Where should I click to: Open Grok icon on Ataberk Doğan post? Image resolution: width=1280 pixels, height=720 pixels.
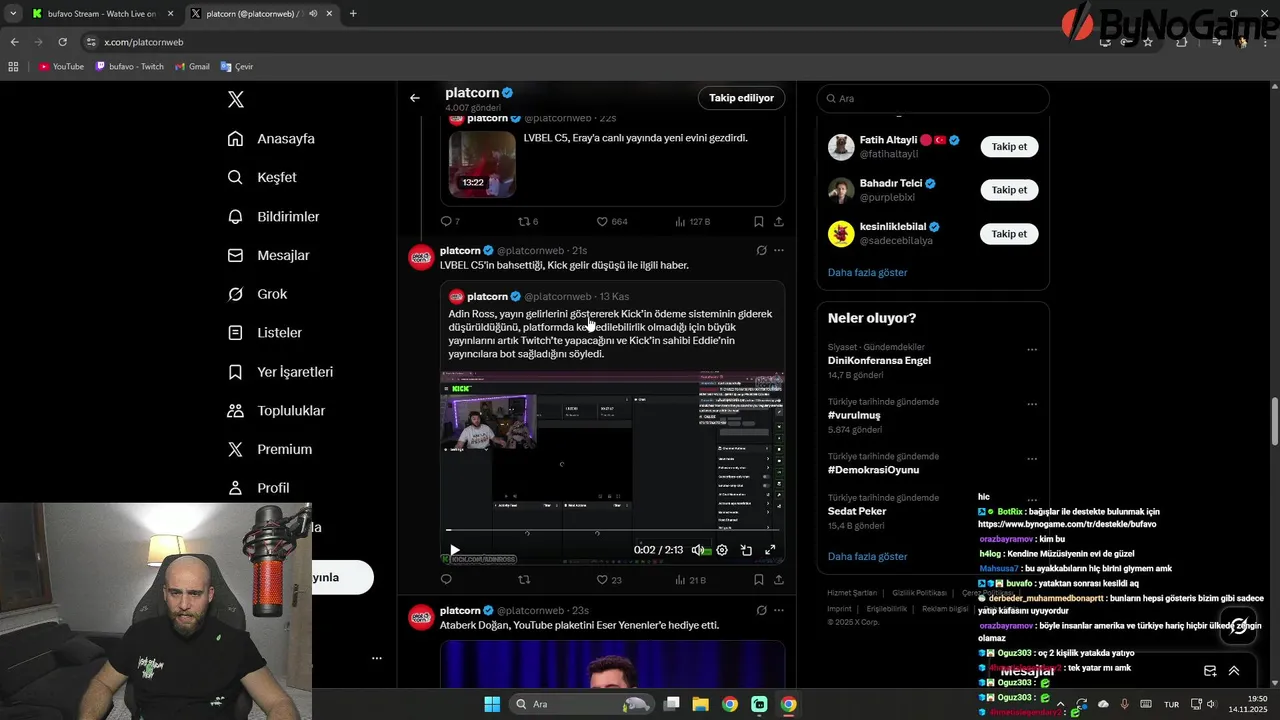pyautogui.click(x=761, y=610)
